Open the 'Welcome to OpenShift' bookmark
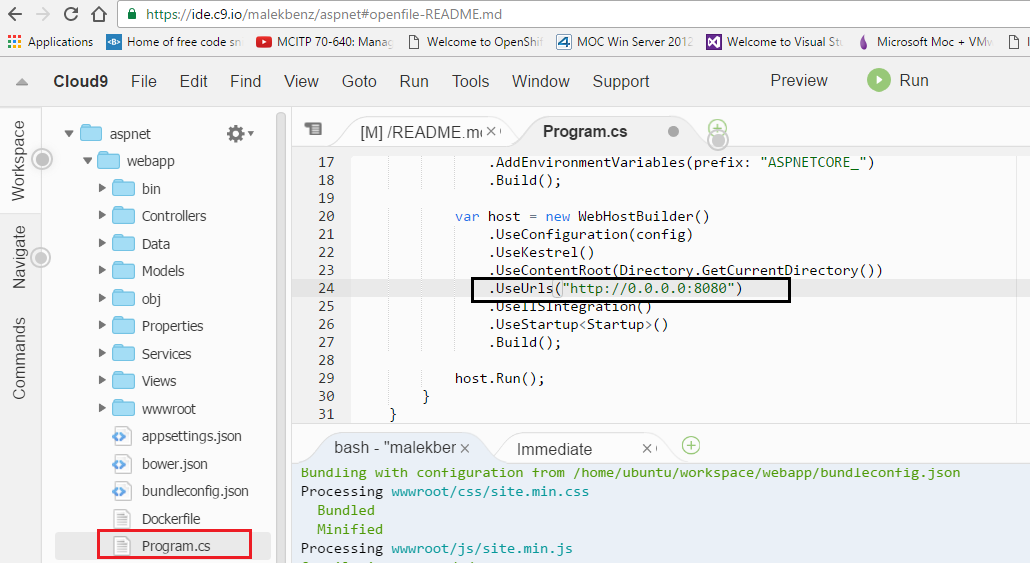The height and width of the screenshot is (563, 1030). click(x=476, y=42)
